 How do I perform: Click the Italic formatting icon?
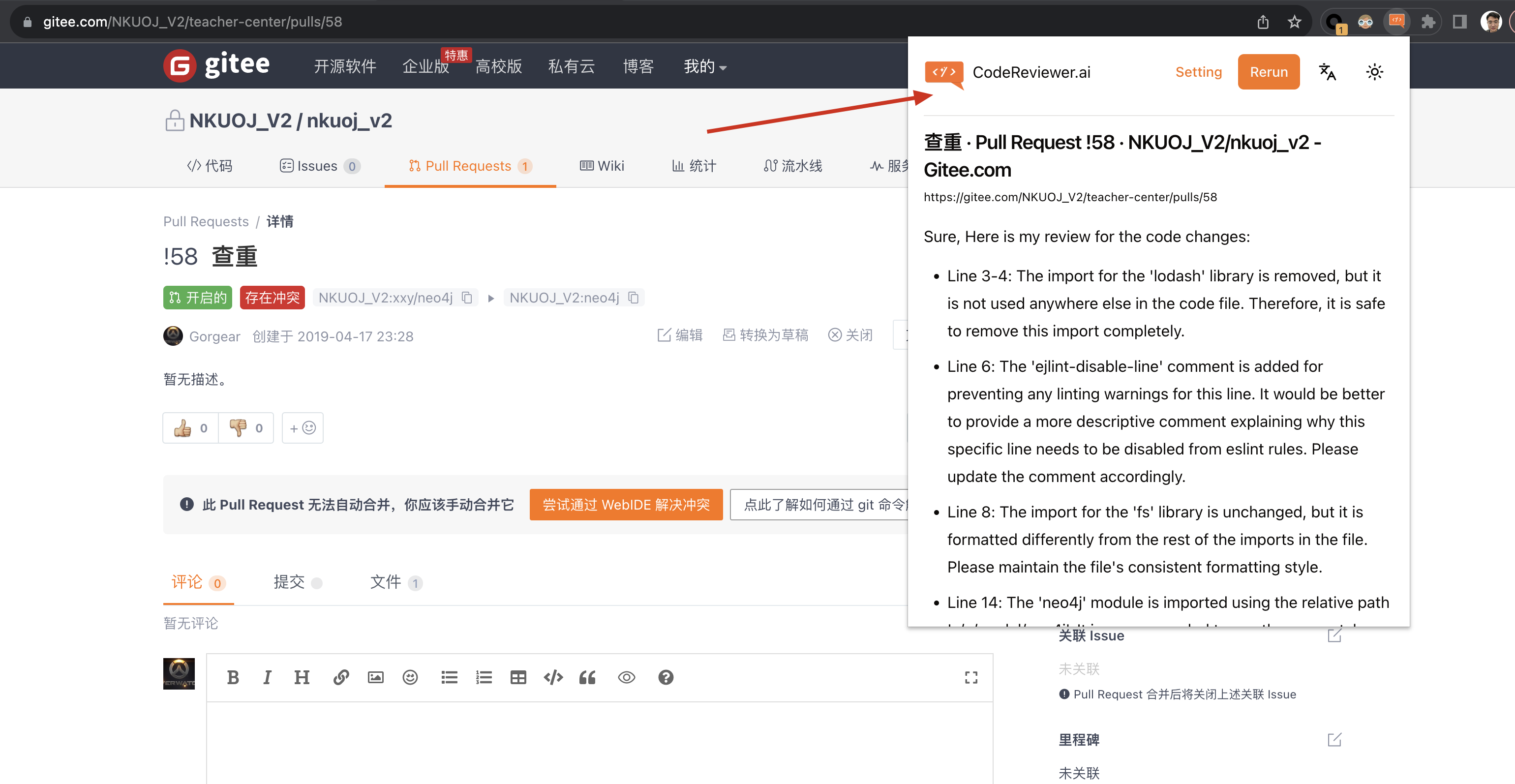pos(267,678)
